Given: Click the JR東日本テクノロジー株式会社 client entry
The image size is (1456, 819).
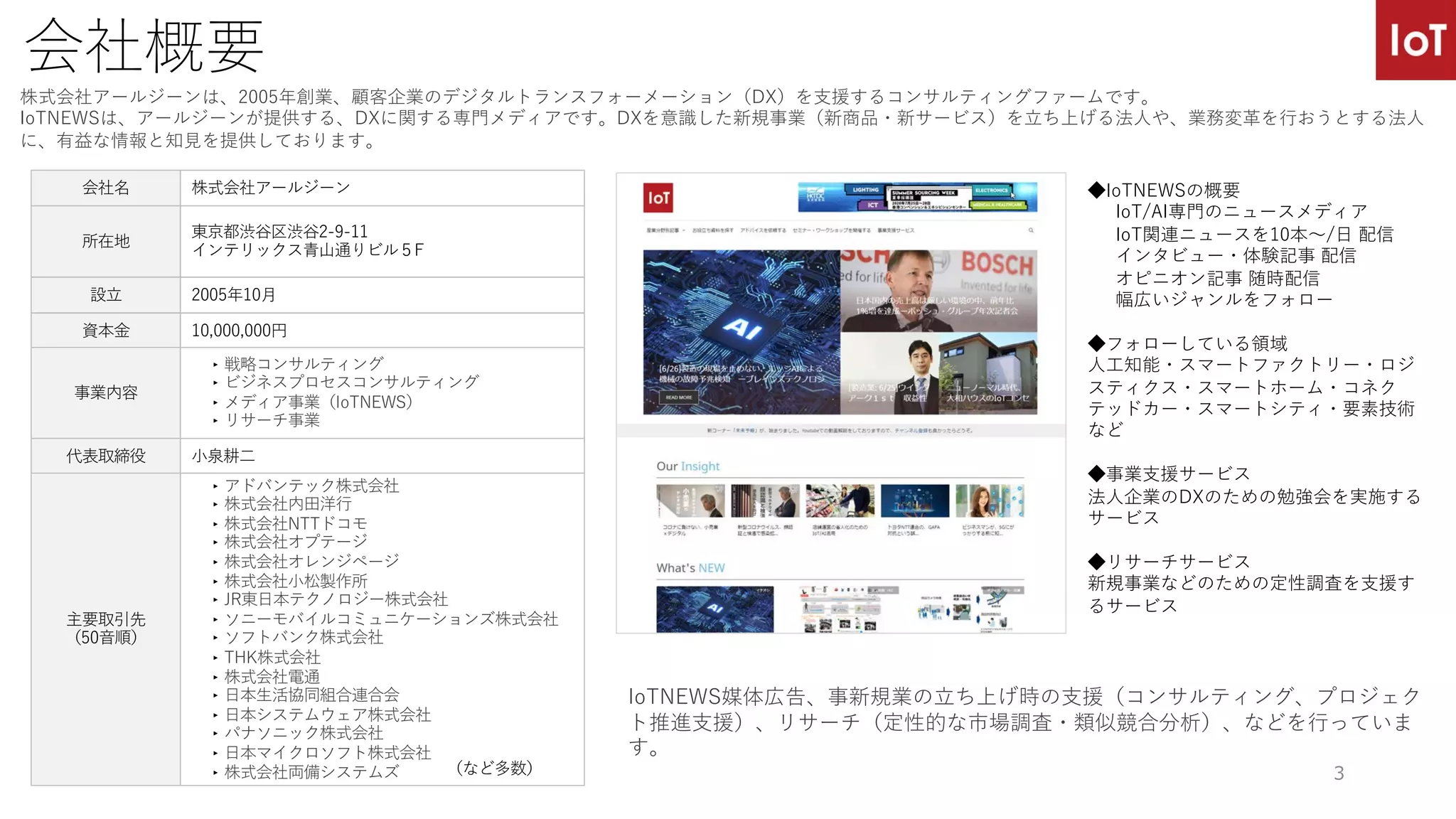Looking at the screenshot, I should point(336,599).
